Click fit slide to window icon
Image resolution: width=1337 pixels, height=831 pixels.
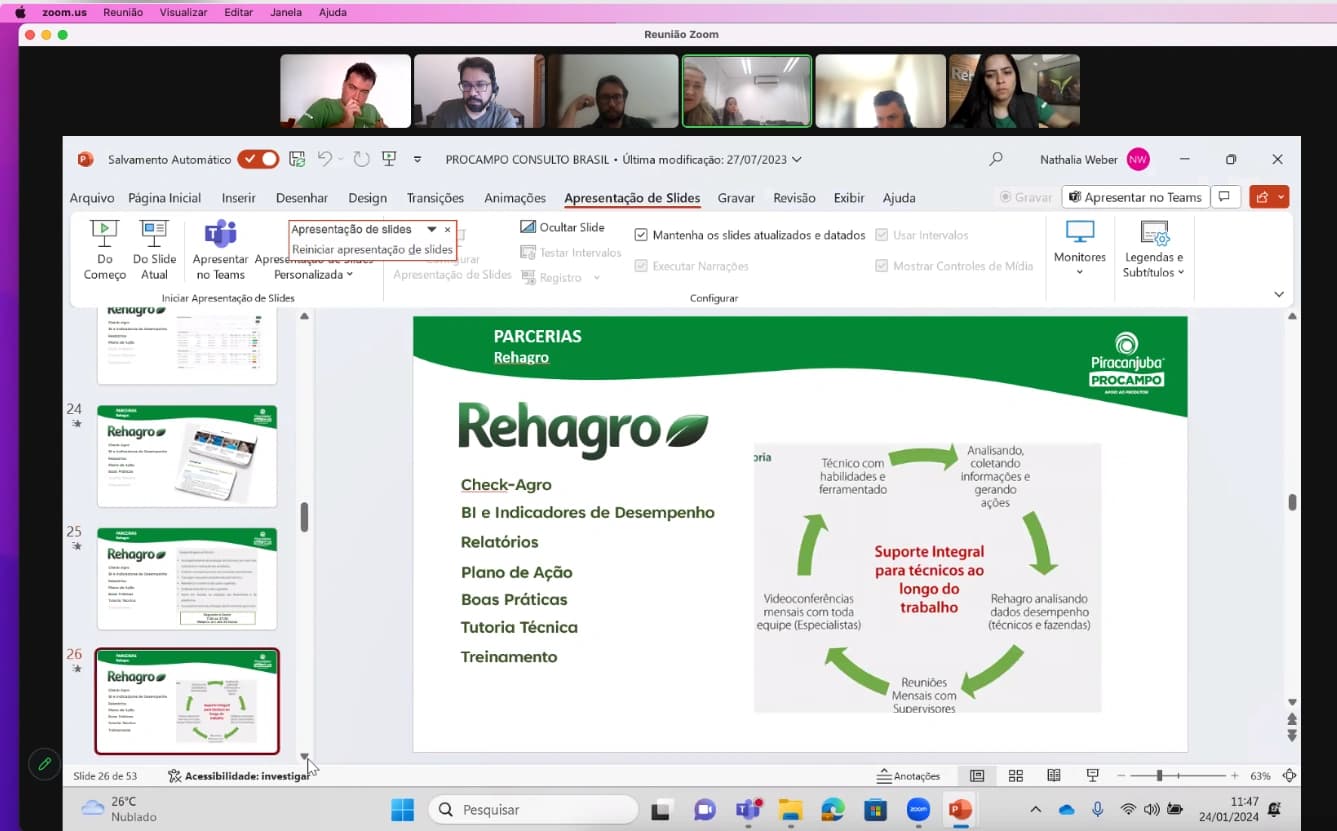click(1290, 776)
